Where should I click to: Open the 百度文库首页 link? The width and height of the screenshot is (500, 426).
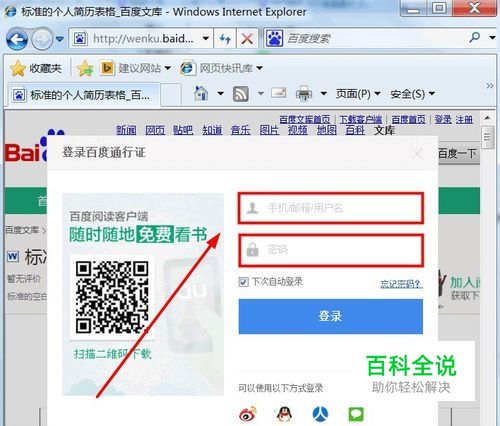point(305,120)
